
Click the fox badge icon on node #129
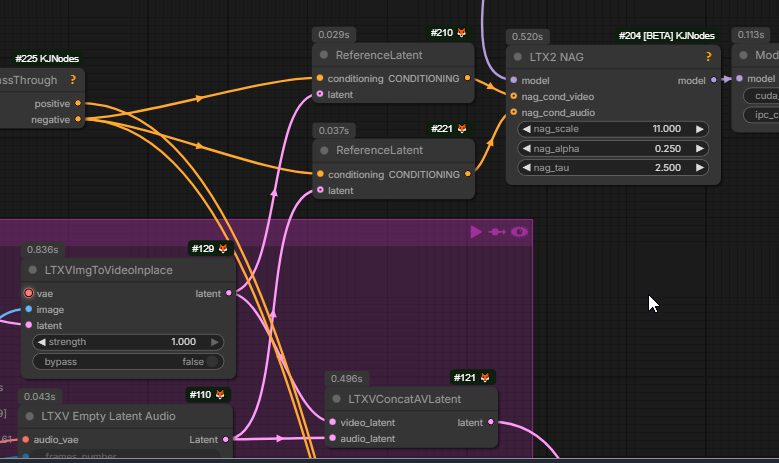coord(223,248)
